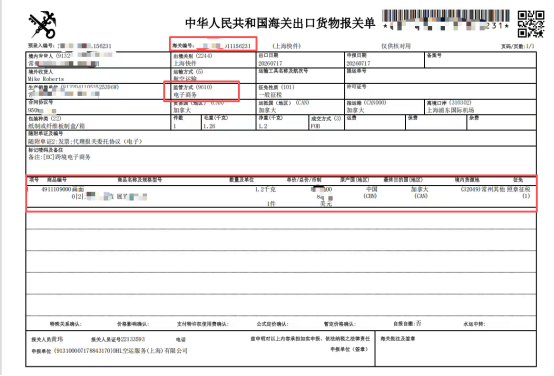This screenshot has height=376, width=554.
Task: Click the 特殊关系确认 label
Action: tap(65, 324)
